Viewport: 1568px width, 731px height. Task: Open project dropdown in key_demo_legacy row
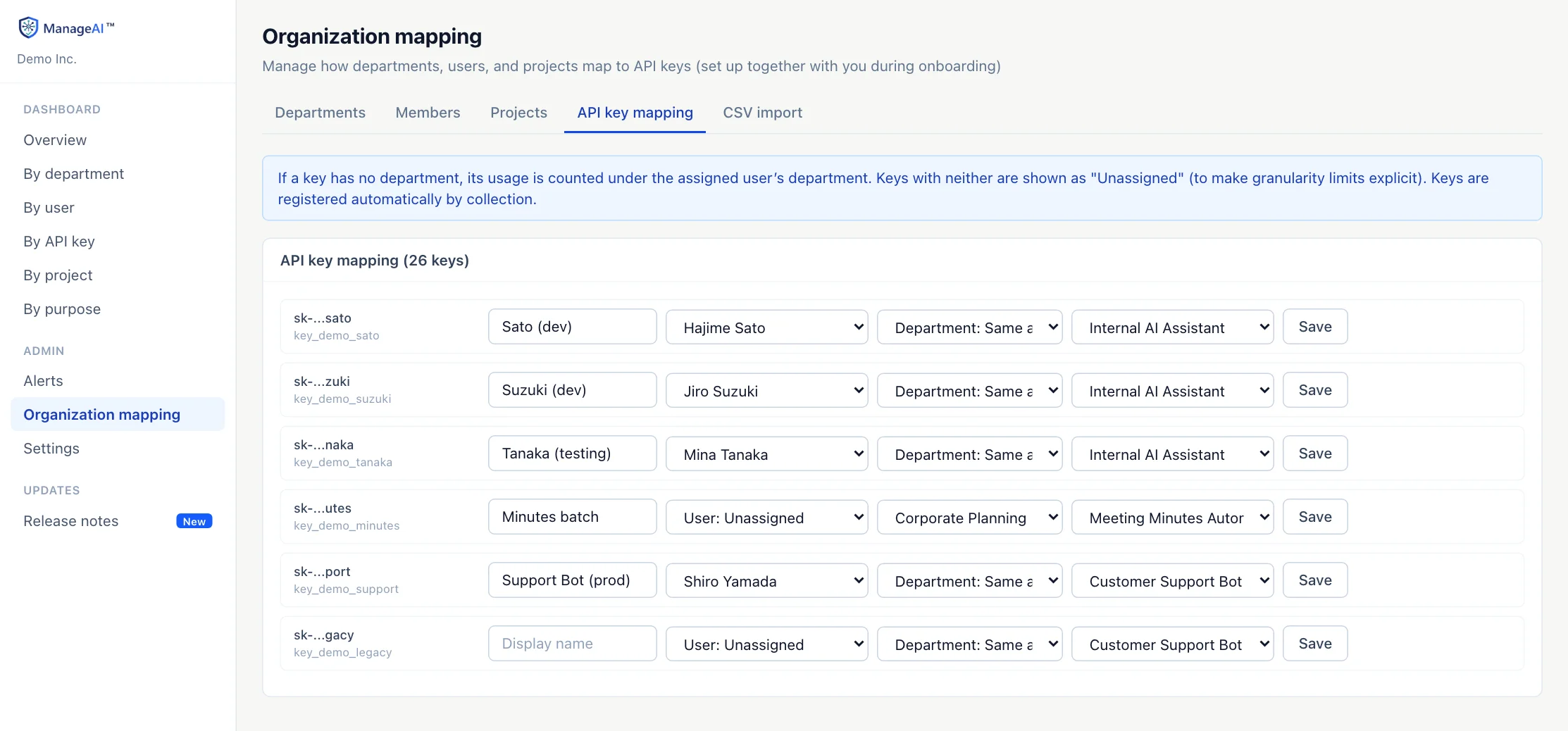1173,644
